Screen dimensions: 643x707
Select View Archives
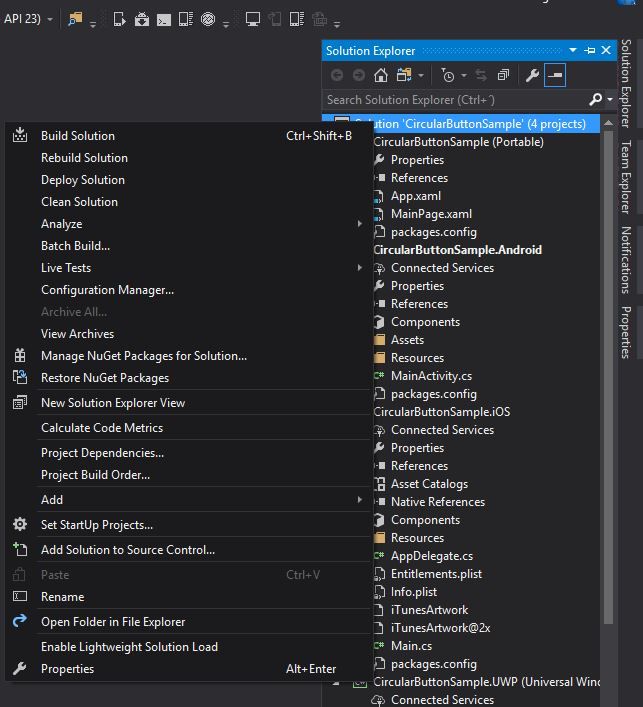click(188, 334)
